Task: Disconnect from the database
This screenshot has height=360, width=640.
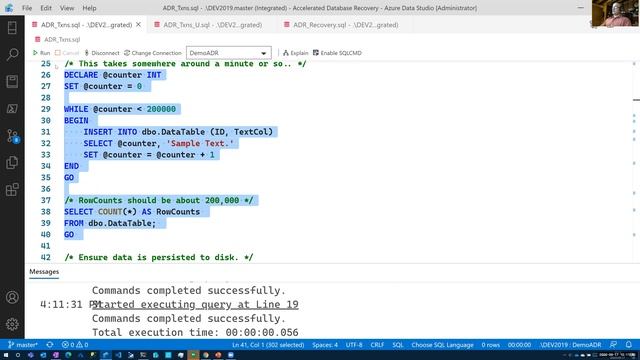Action: (102, 53)
